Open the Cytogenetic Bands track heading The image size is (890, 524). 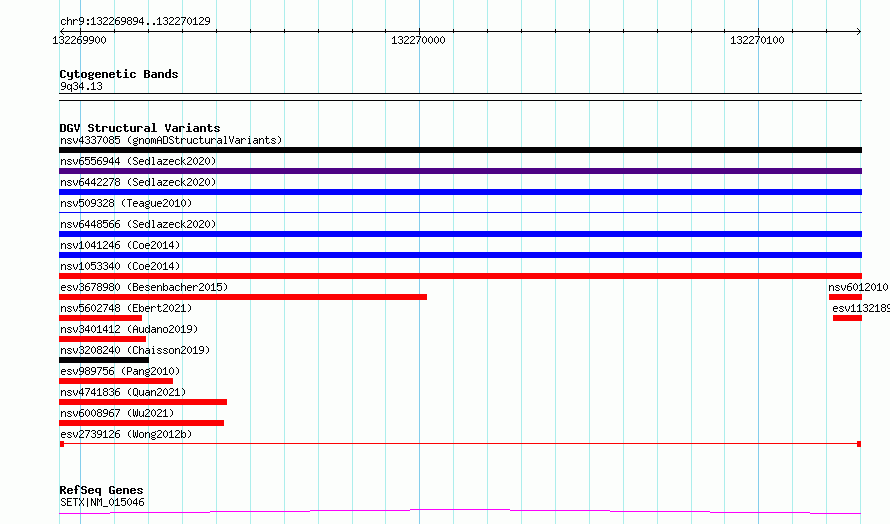click(x=119, y=74)
